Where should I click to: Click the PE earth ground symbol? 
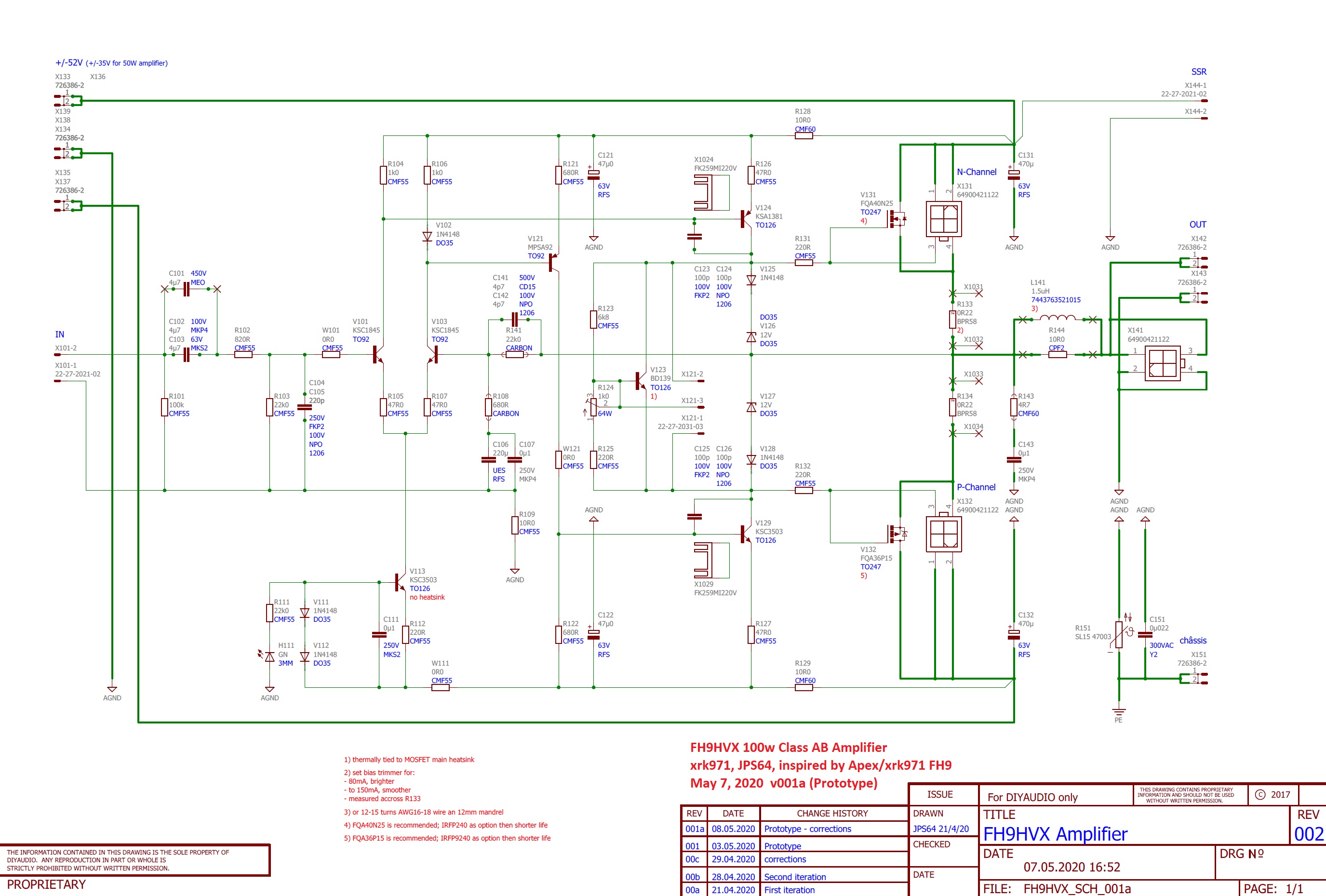tap(1119, 713)
